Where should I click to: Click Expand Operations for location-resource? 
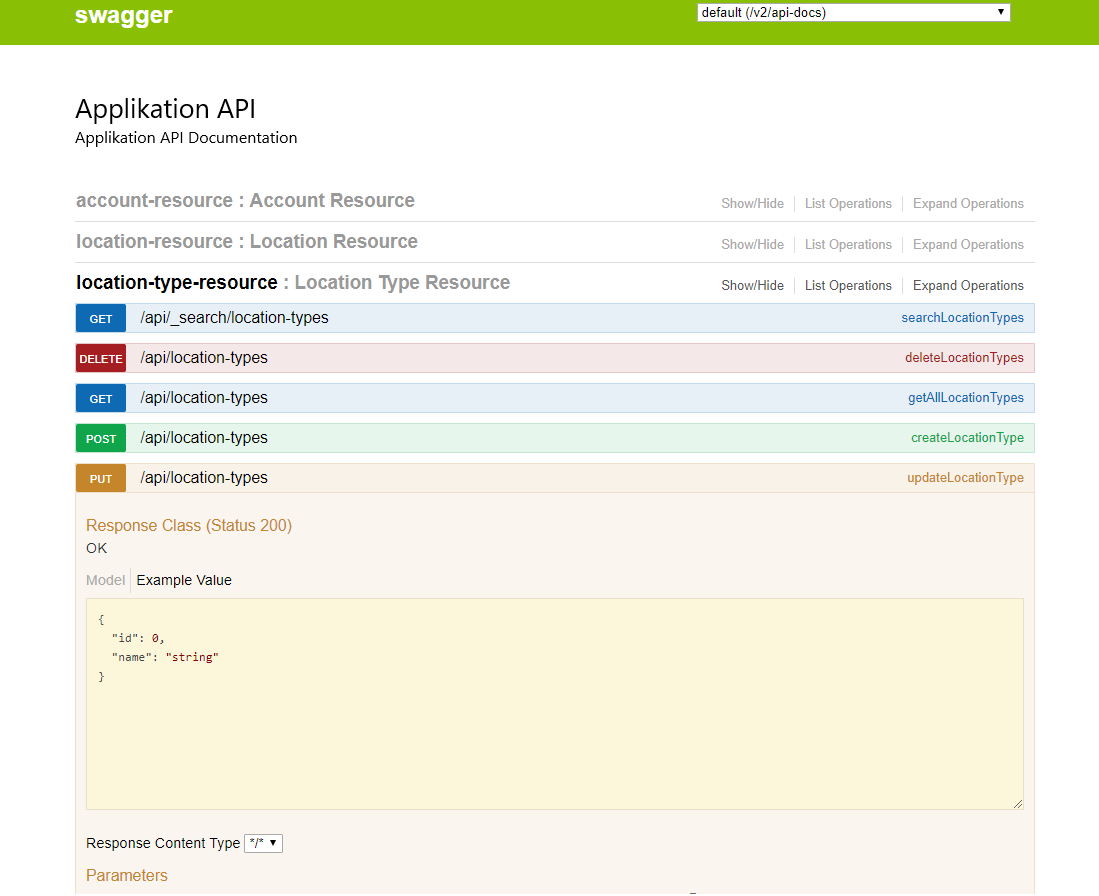coord(968,245)
